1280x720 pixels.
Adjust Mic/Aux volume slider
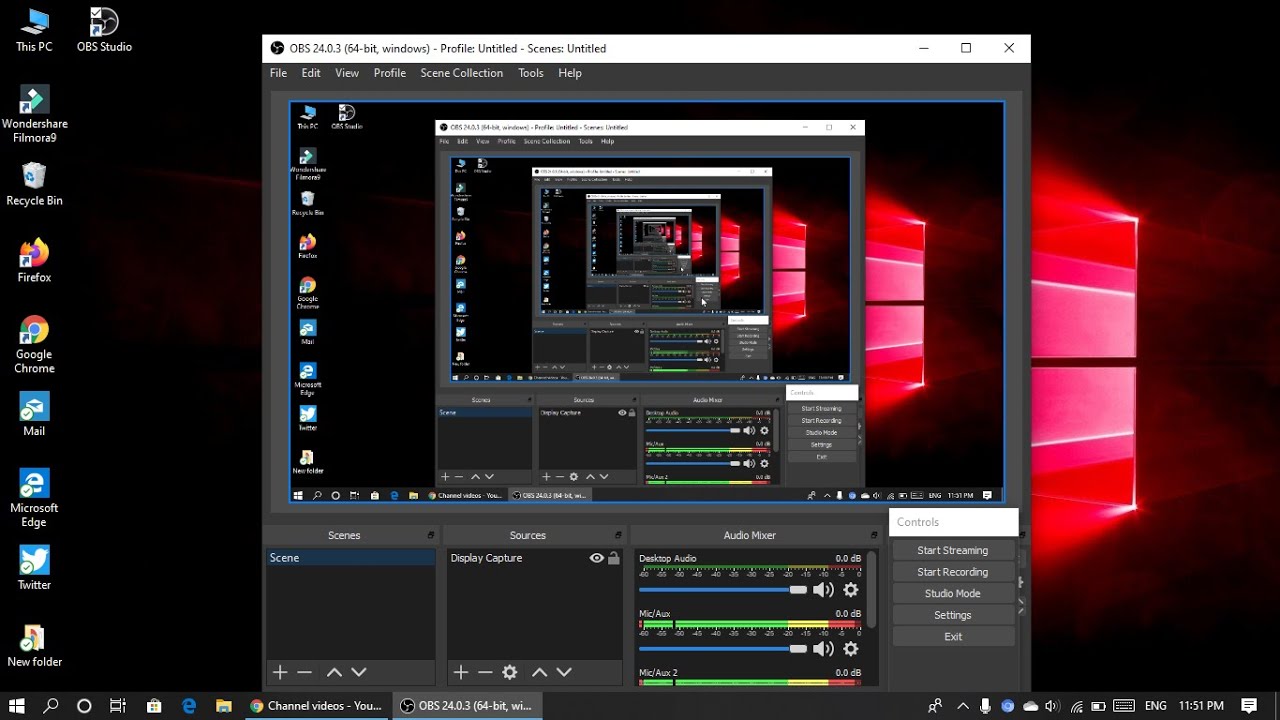[723, 649]
